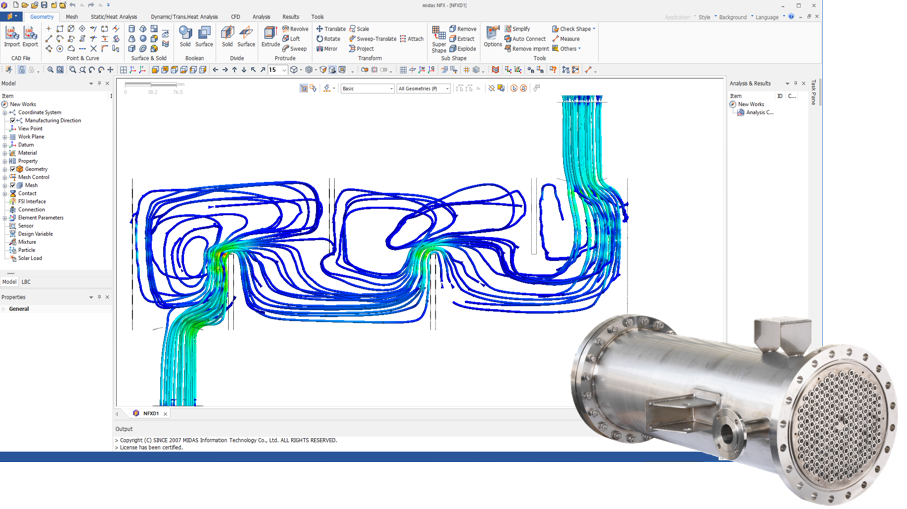Viewport: 907px width, 509px height.
Task: Close the Analysis & Results panel
Action: click(803, 83)
